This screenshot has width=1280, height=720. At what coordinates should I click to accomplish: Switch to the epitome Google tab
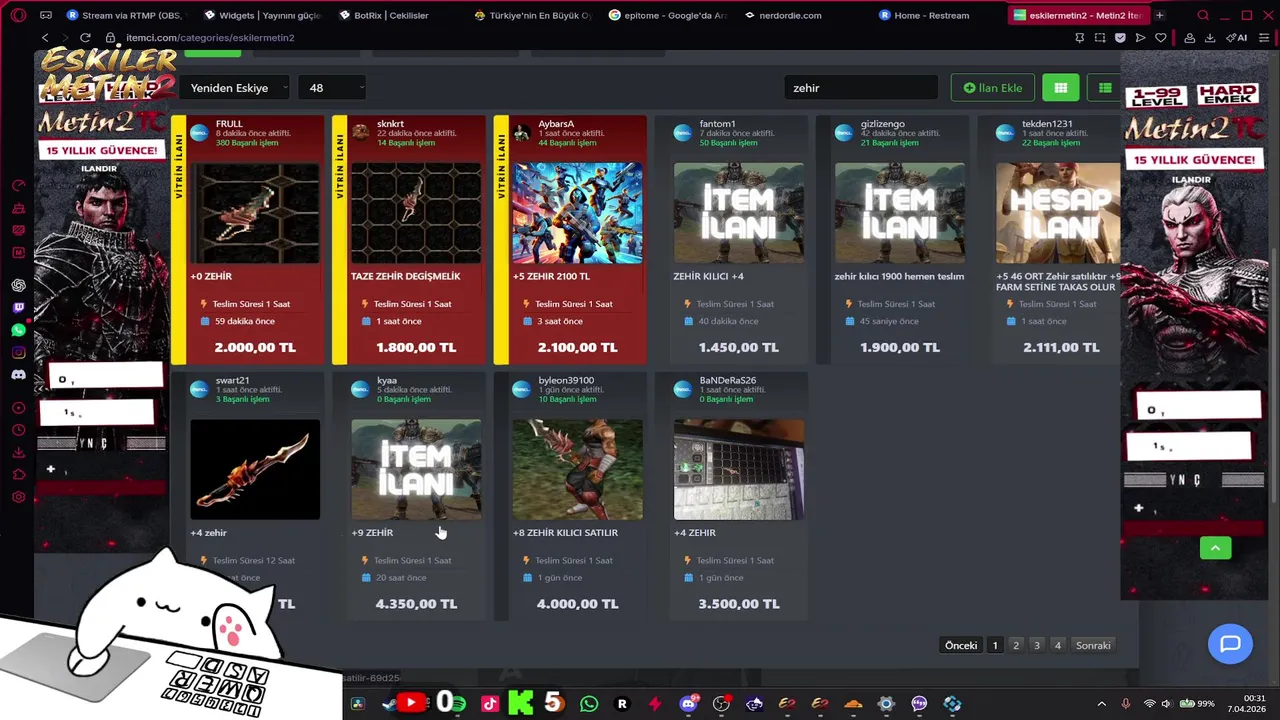[668, 15]
